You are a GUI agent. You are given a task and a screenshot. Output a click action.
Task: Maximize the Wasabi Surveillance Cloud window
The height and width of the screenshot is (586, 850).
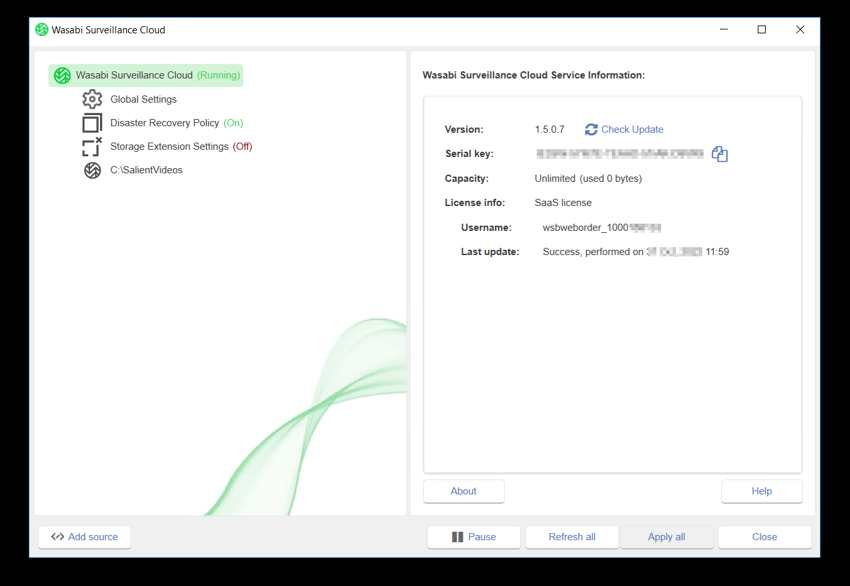pos(762,30)
